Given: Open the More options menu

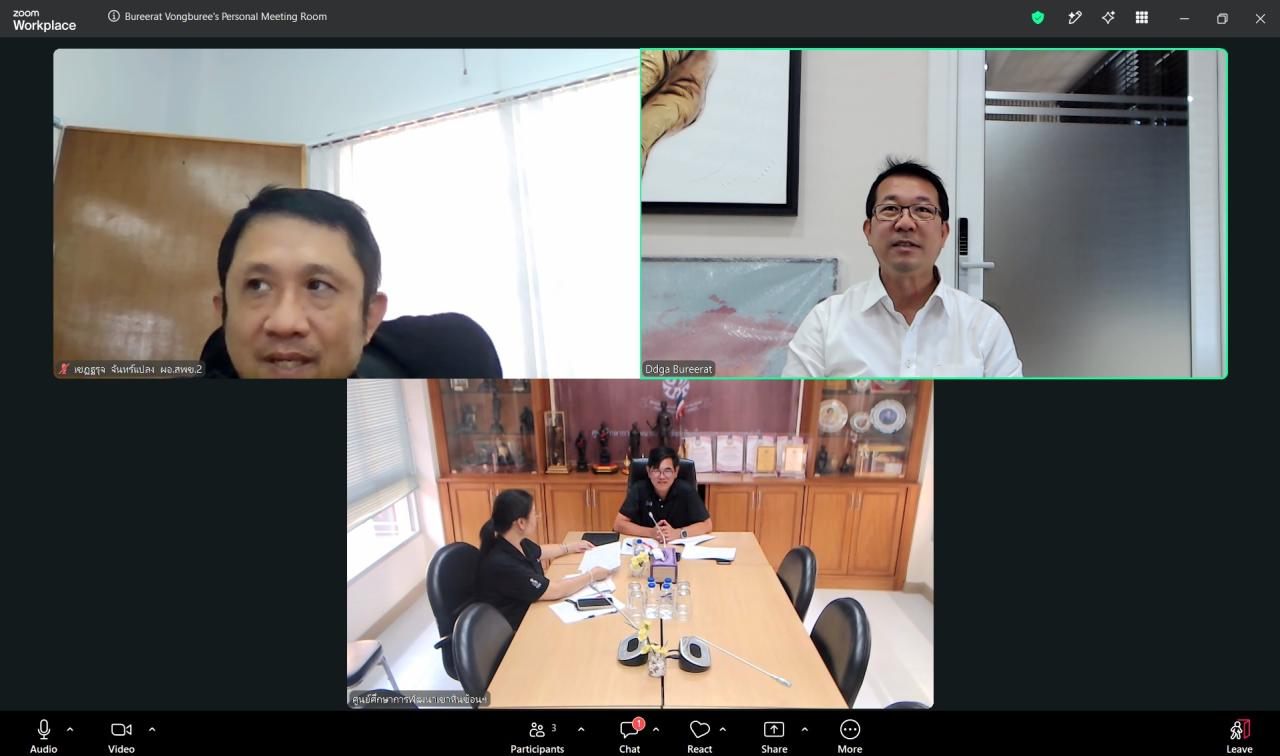Looking at the screenshot, I should [x=850, y=736].
